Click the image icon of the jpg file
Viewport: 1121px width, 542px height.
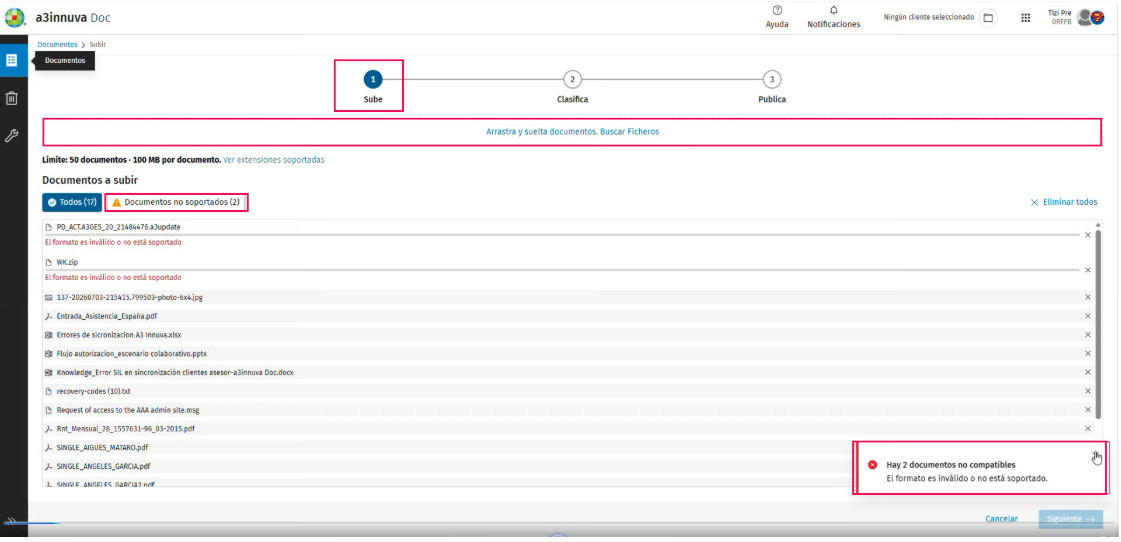[x=49, y=297]
